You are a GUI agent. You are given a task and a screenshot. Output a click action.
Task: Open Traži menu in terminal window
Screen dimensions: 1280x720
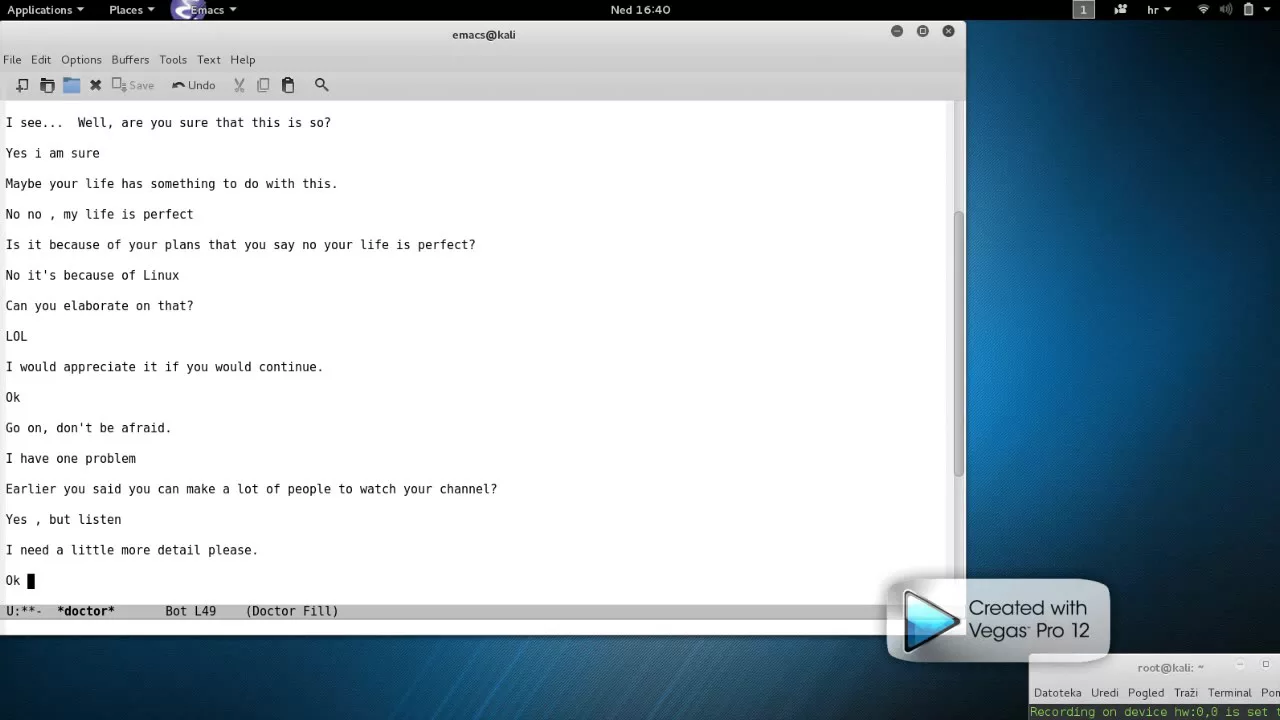point(1186,693)
